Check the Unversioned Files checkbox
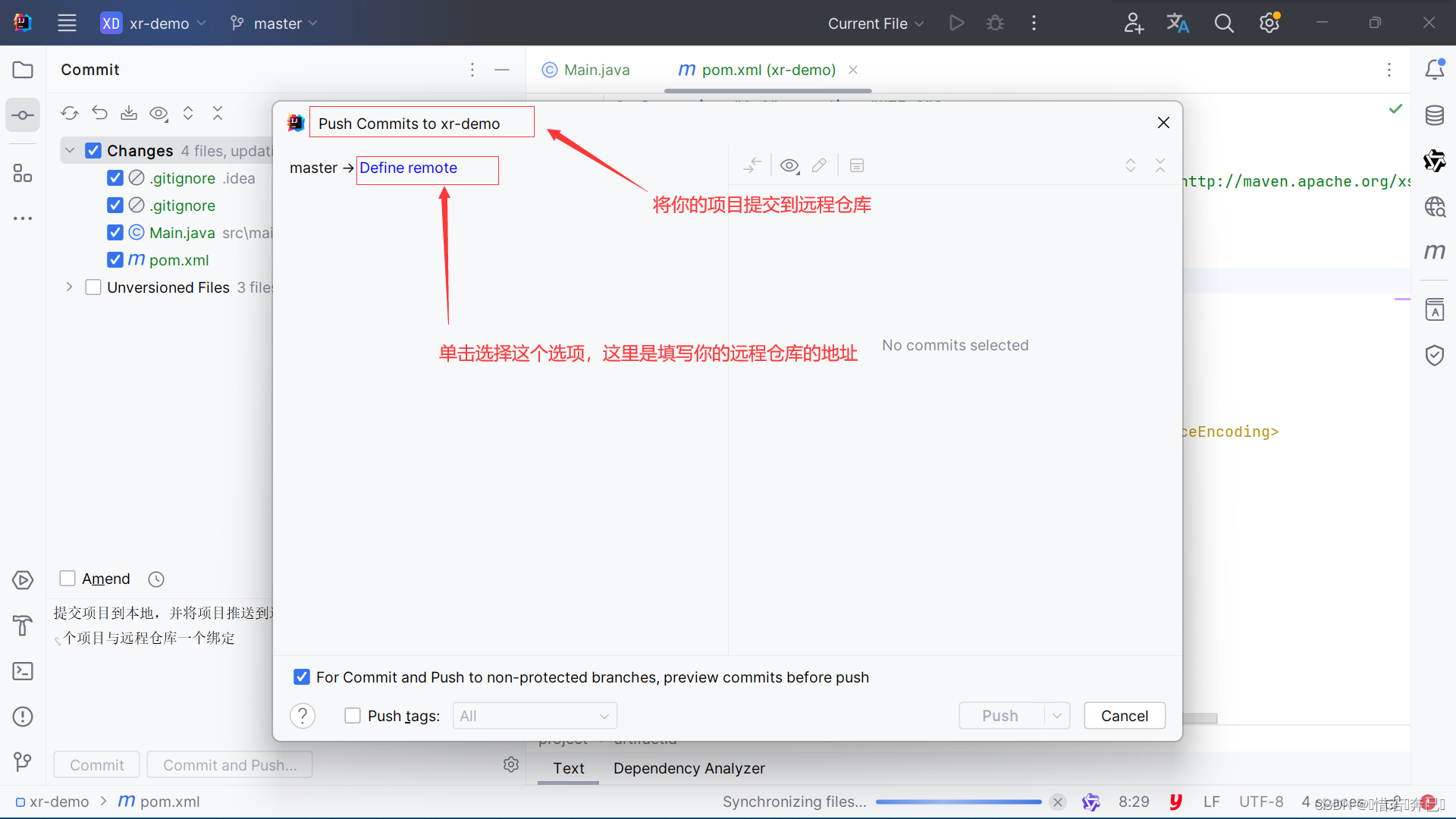The width and height of the screenshot is (1456, 819). point(93,287)
